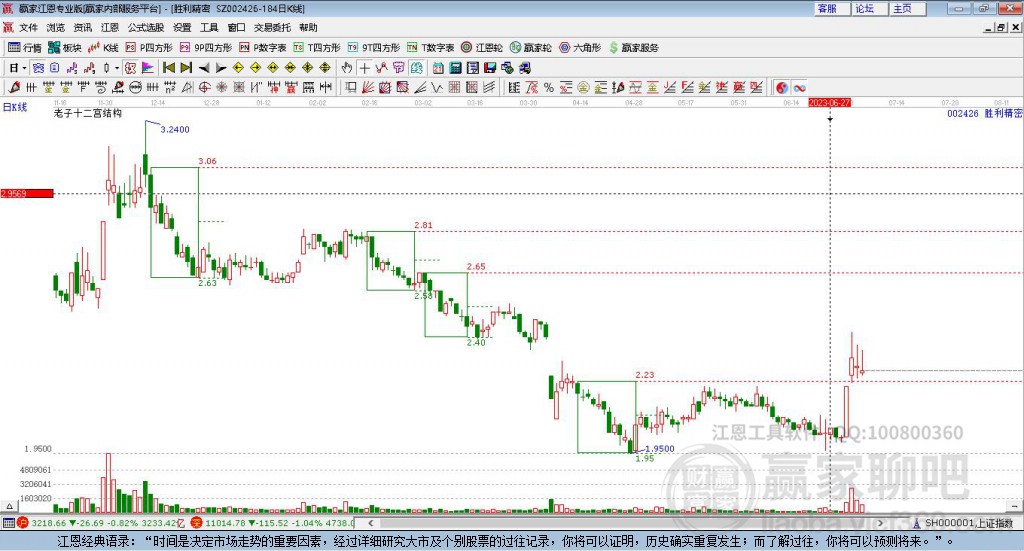Open the 六角形 hexagon tool

[x=580, y=48]
